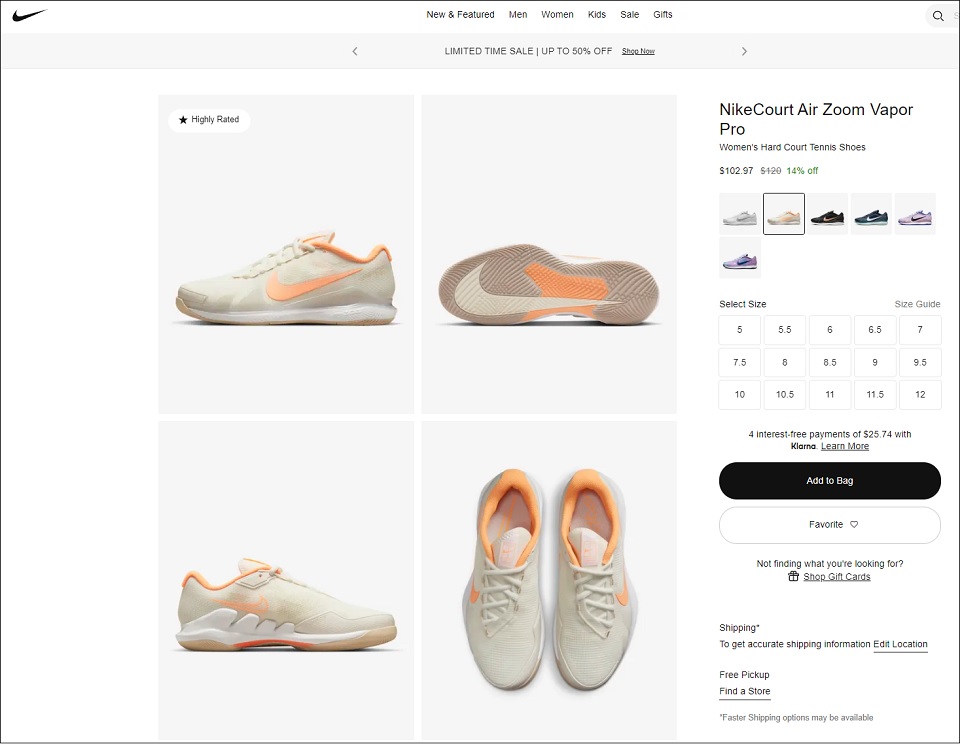Viewport: 960px width, 744px height.
Task: Open the Kids menu
Action: click(597, 15)
